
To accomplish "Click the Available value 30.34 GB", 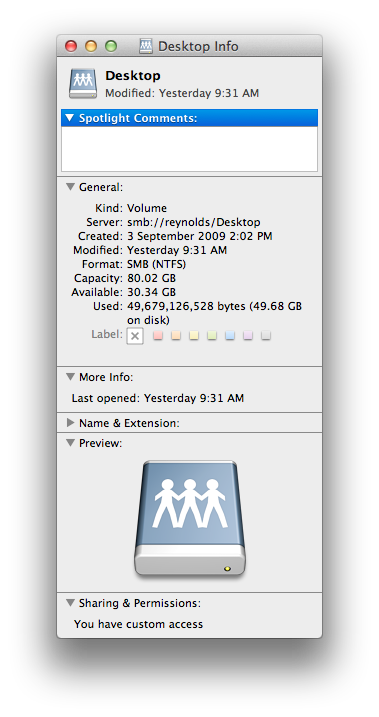I will point(151,292).
